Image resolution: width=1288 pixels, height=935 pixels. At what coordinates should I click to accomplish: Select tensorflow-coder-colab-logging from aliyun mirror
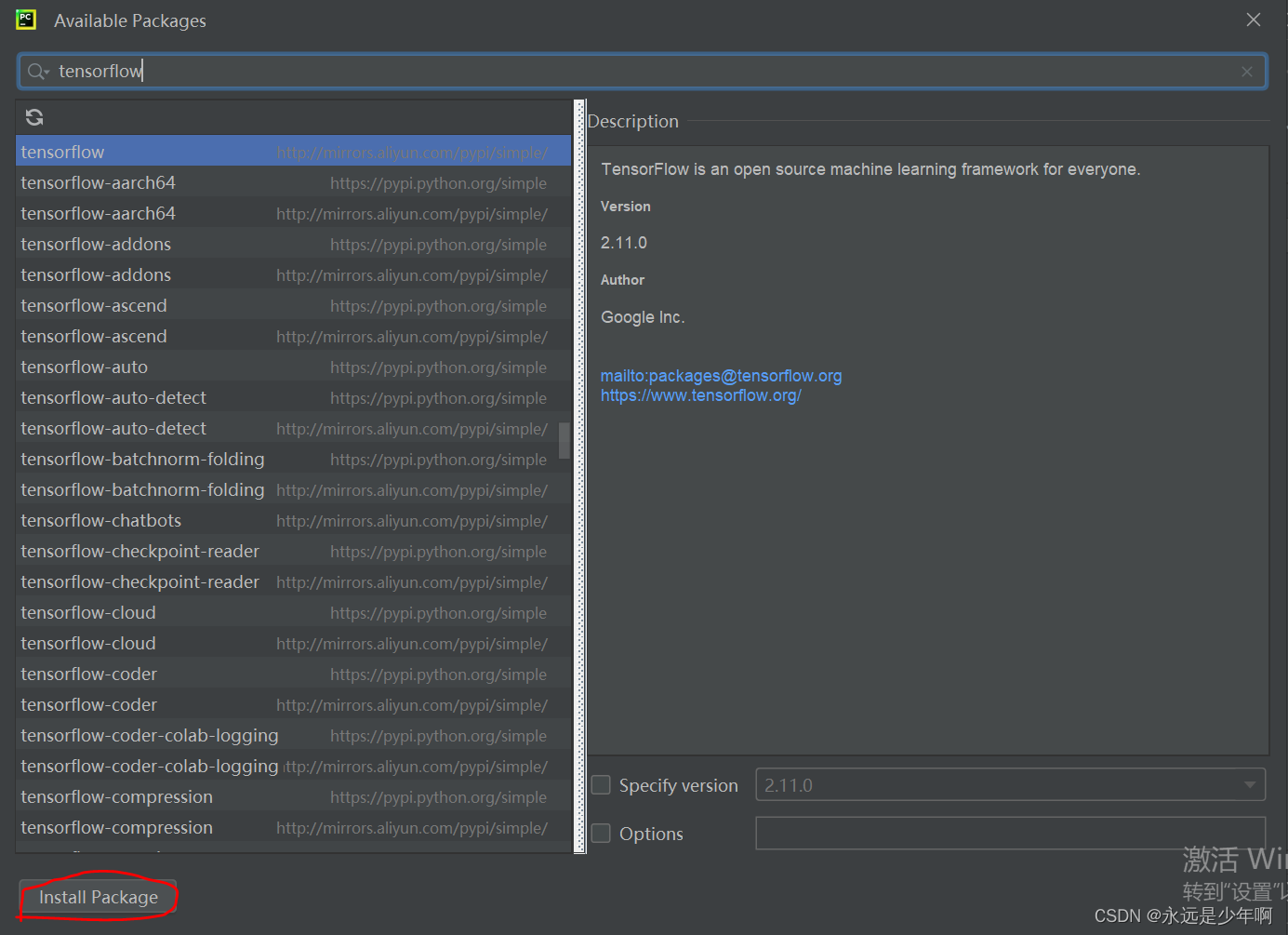(294, 766)
